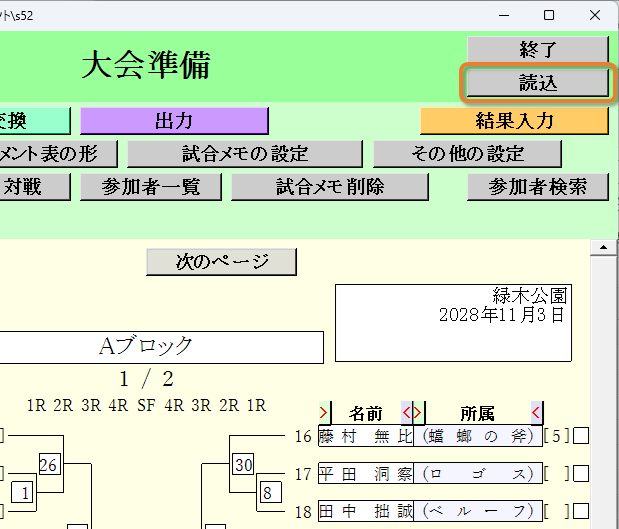This screenshot has width=619, height=529.
Task: Open その他の設定
Action: [467, 154]
